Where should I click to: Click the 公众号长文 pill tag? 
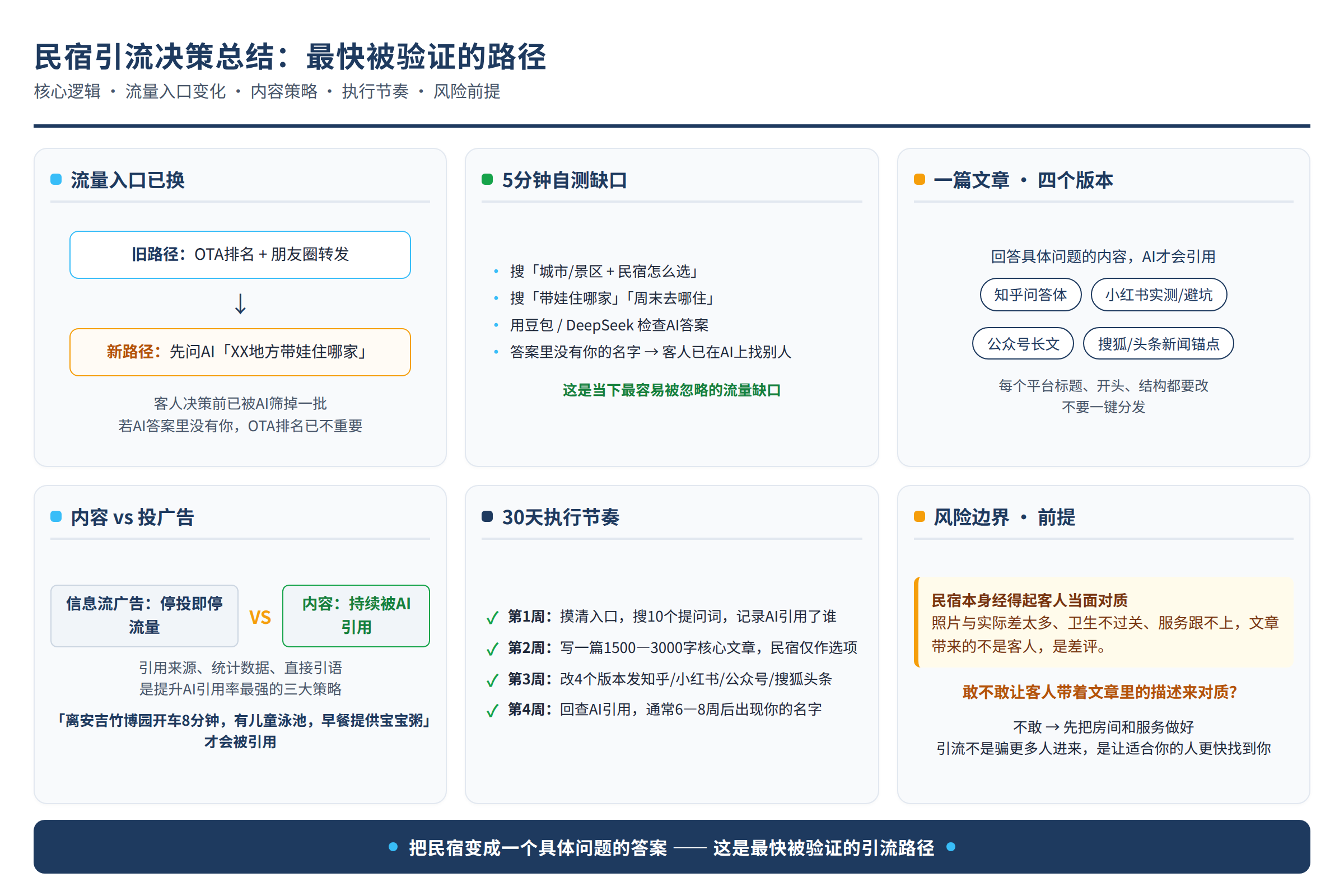1023,343
